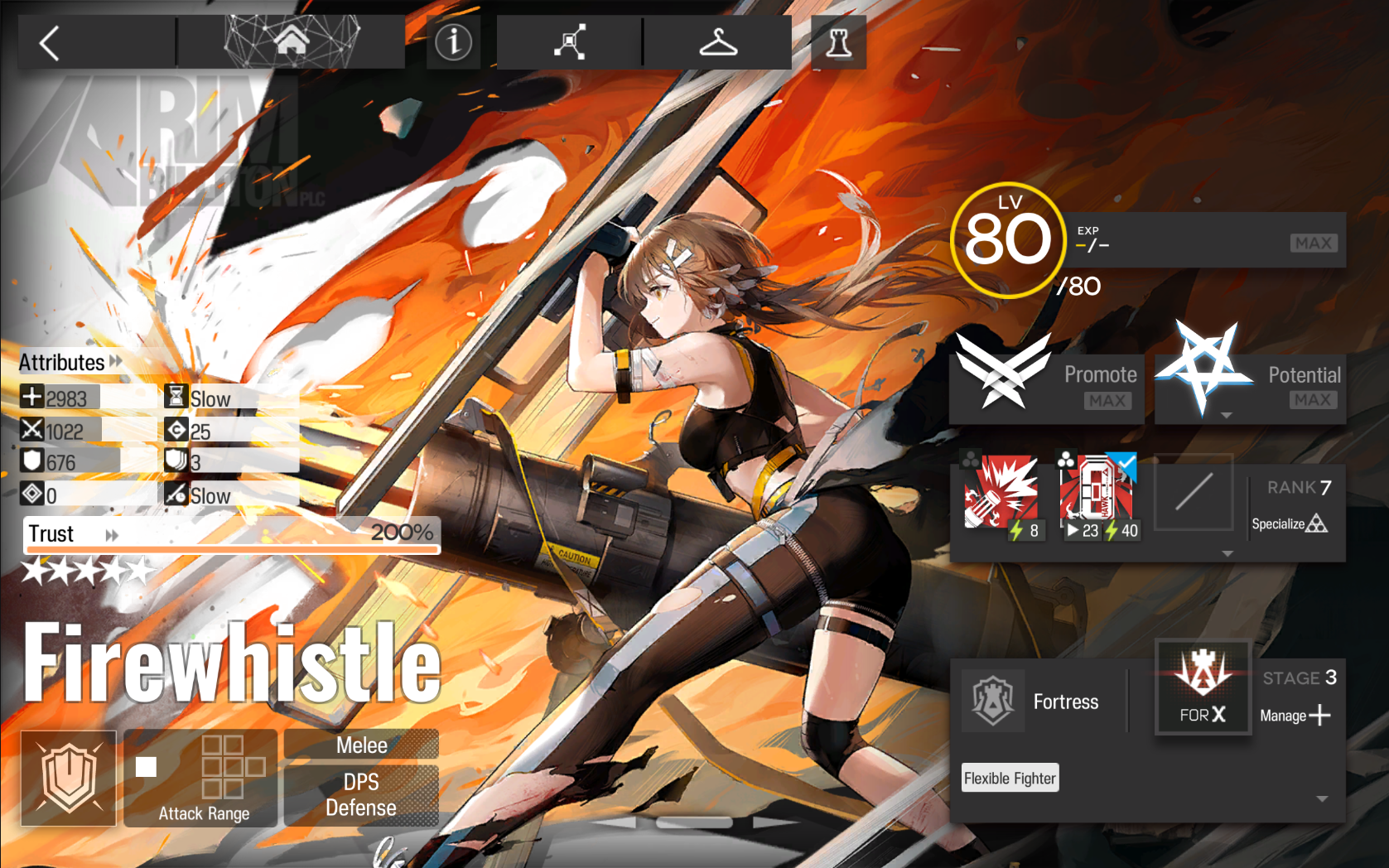
Task: Tap the Melee tag
Action: [x=361, y=745]
